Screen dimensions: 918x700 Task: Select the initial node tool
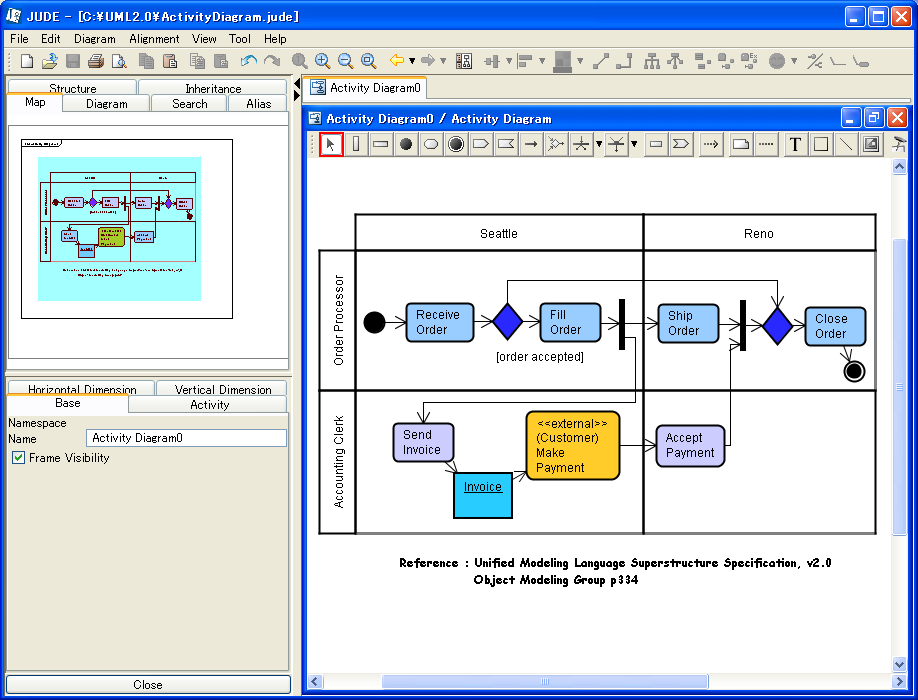pos(406,144)
